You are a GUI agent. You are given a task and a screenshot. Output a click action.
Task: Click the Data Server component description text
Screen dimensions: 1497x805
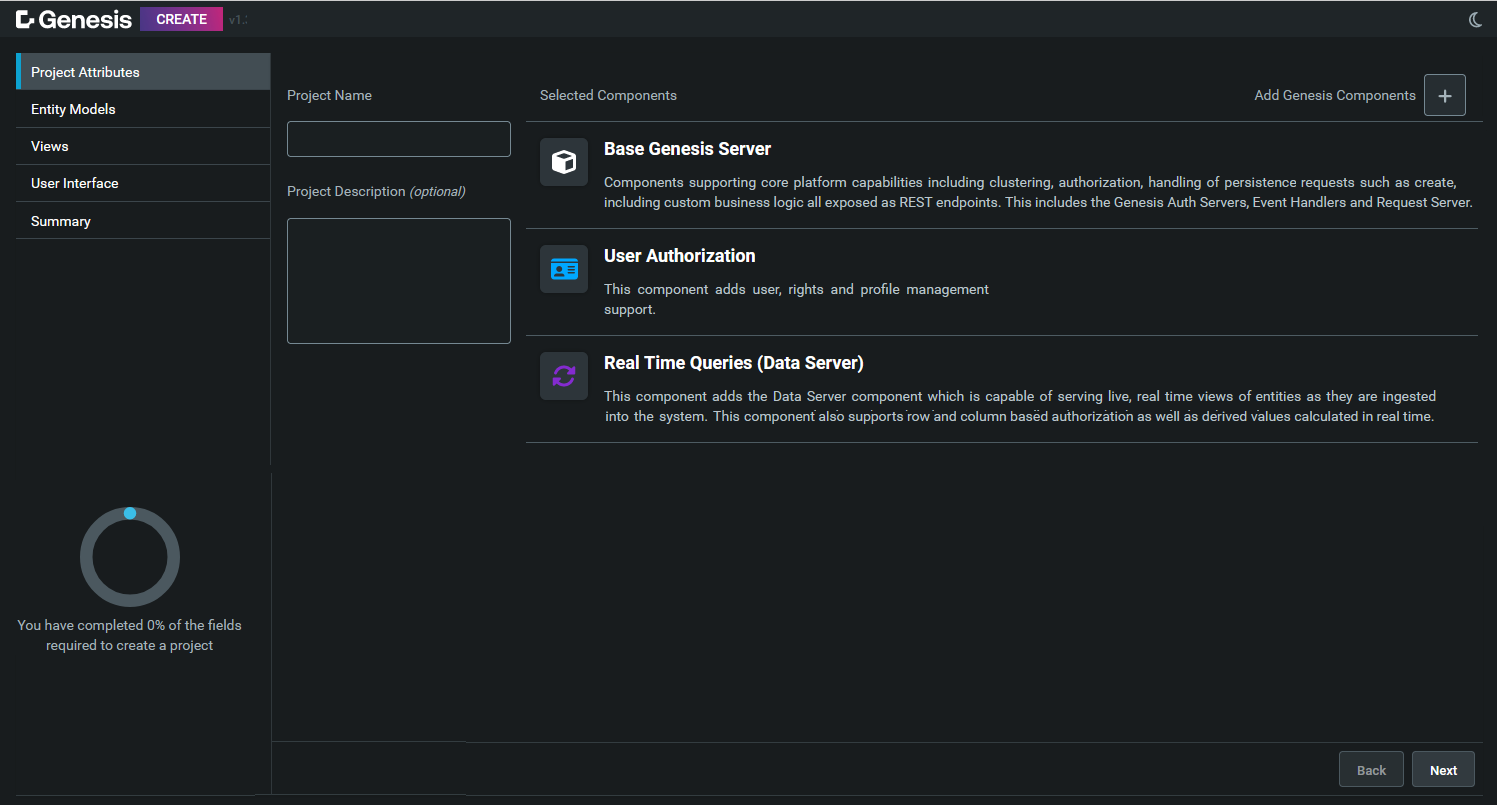1020,406
